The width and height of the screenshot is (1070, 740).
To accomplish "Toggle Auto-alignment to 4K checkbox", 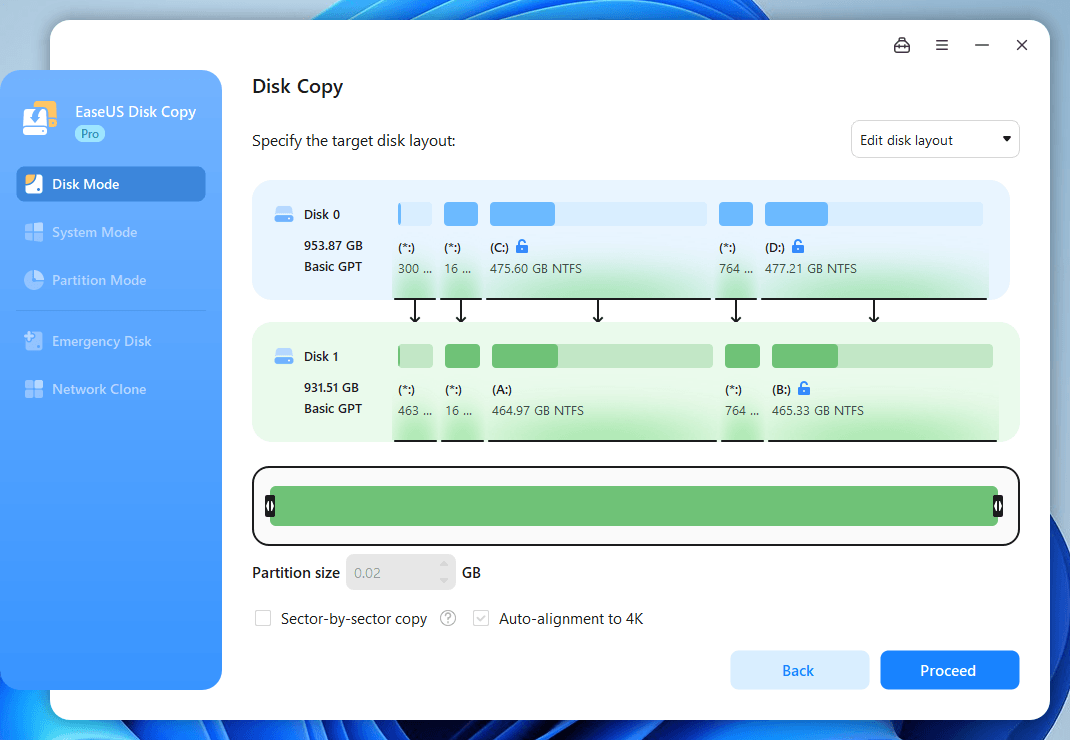I will coord(481,618).
